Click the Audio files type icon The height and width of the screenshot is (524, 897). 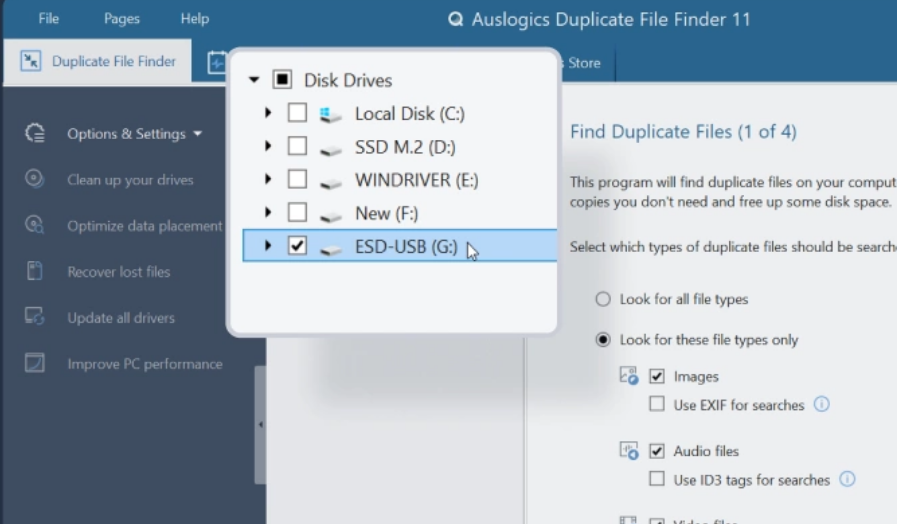pos(629,451)
